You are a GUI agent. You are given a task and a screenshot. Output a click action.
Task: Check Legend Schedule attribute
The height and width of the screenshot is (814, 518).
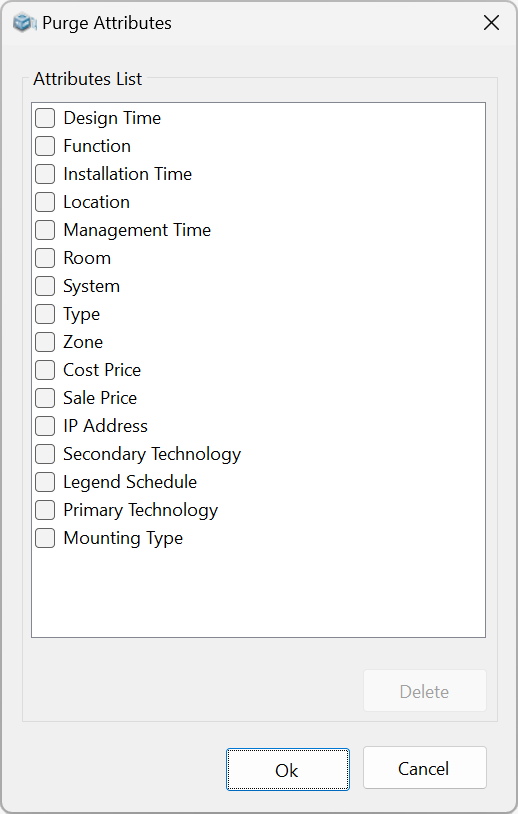(45, 482)
